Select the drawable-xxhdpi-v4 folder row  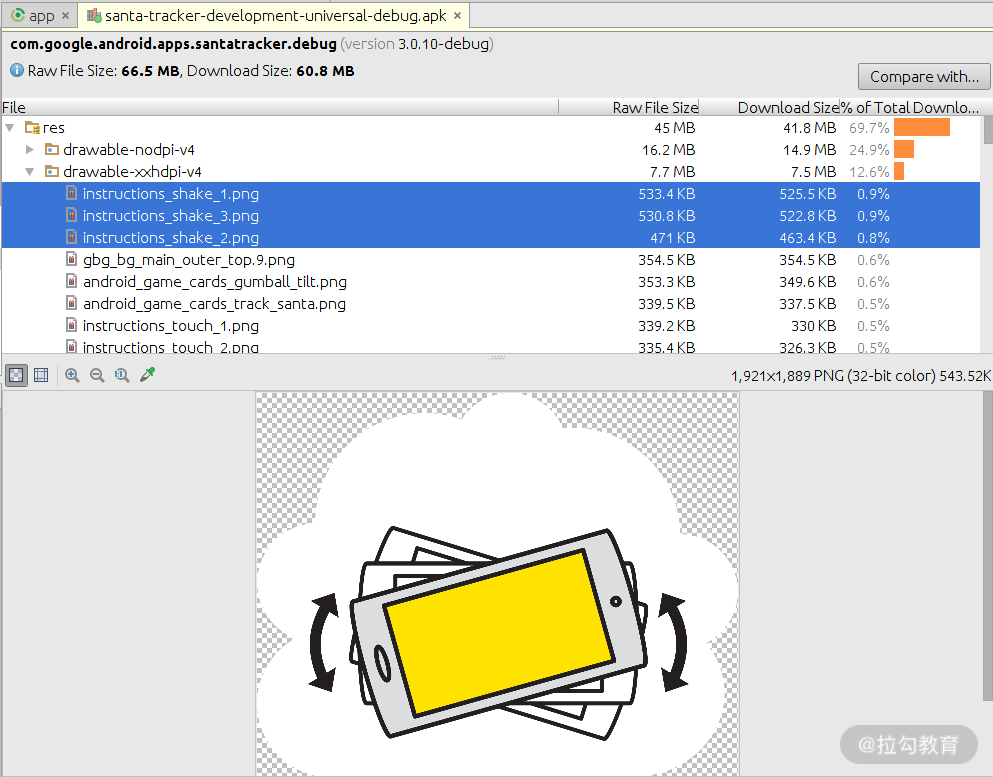click(x=491, y=172)
